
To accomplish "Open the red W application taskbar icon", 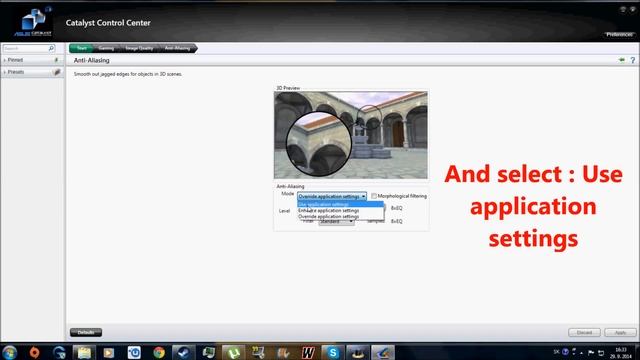I will pos(308,352).
